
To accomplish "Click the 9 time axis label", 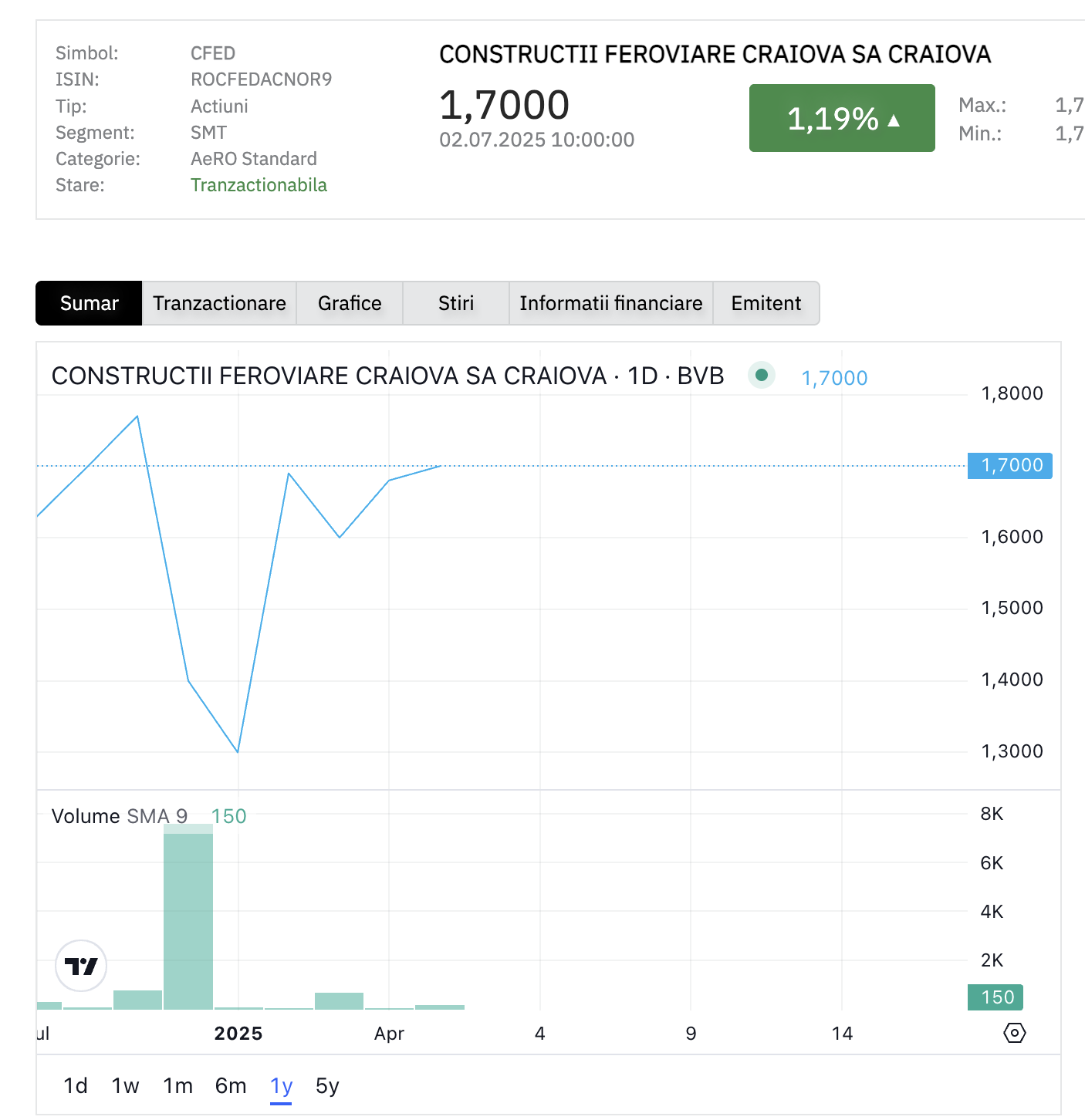I will coord(691,1034).
